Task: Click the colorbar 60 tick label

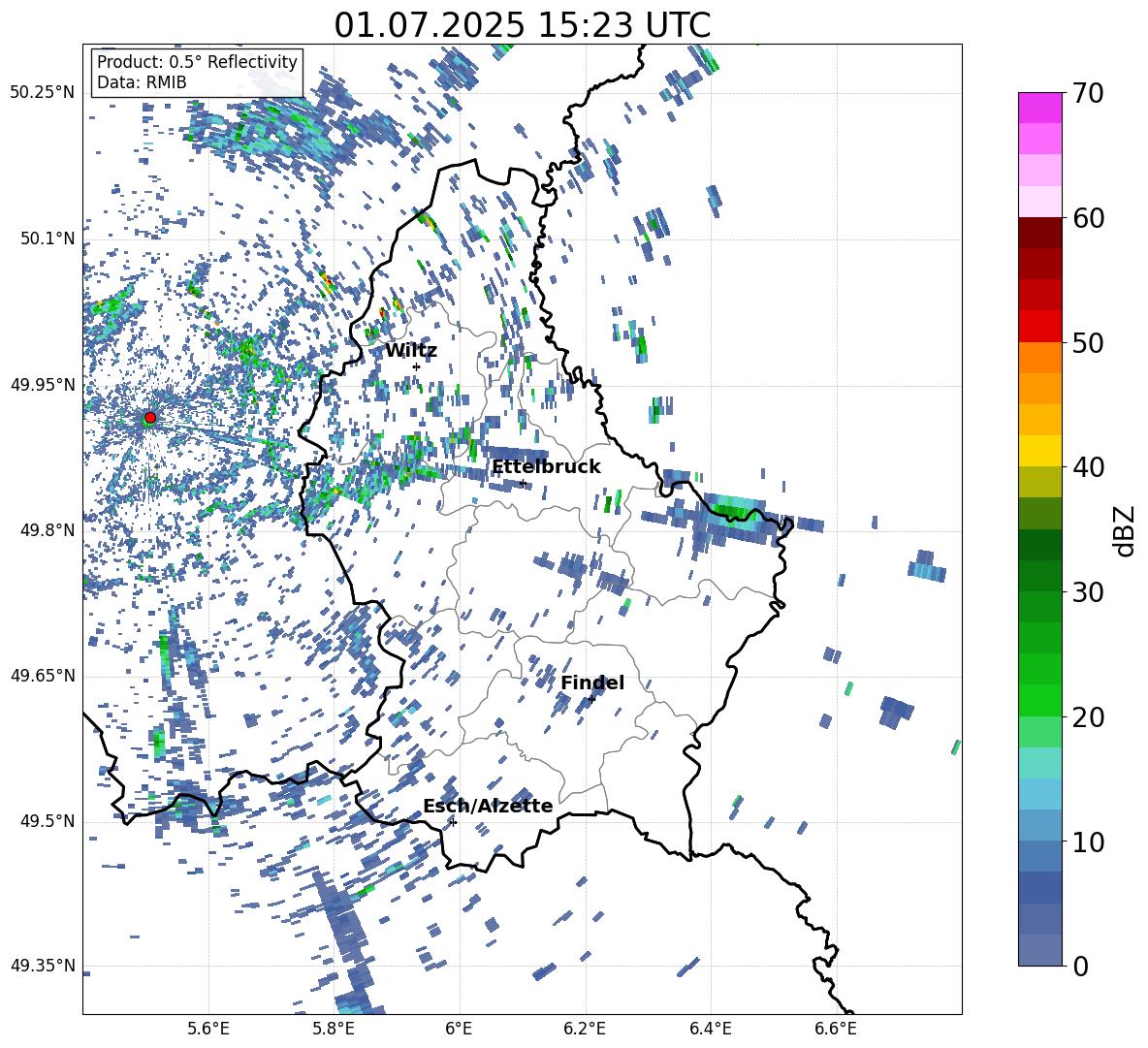Action: (x=1088, y=218)
